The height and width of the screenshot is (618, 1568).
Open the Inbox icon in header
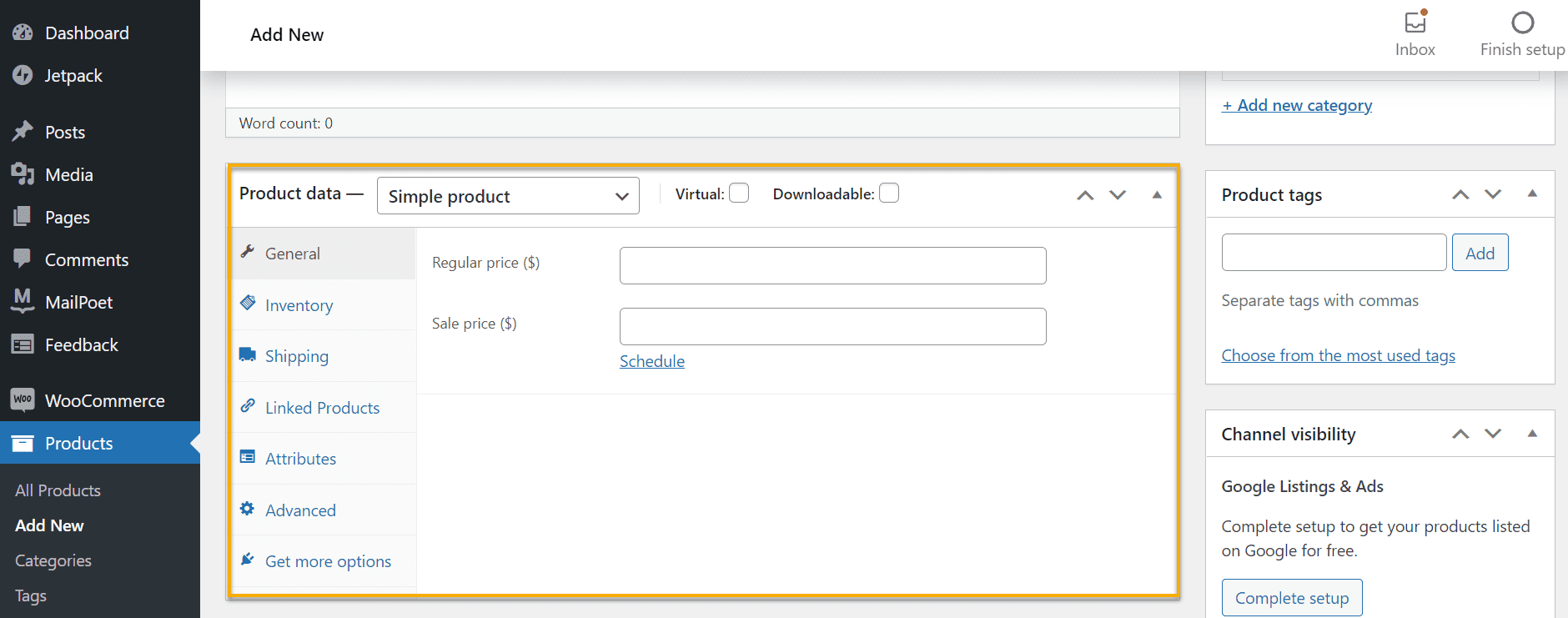point(1415,22)
